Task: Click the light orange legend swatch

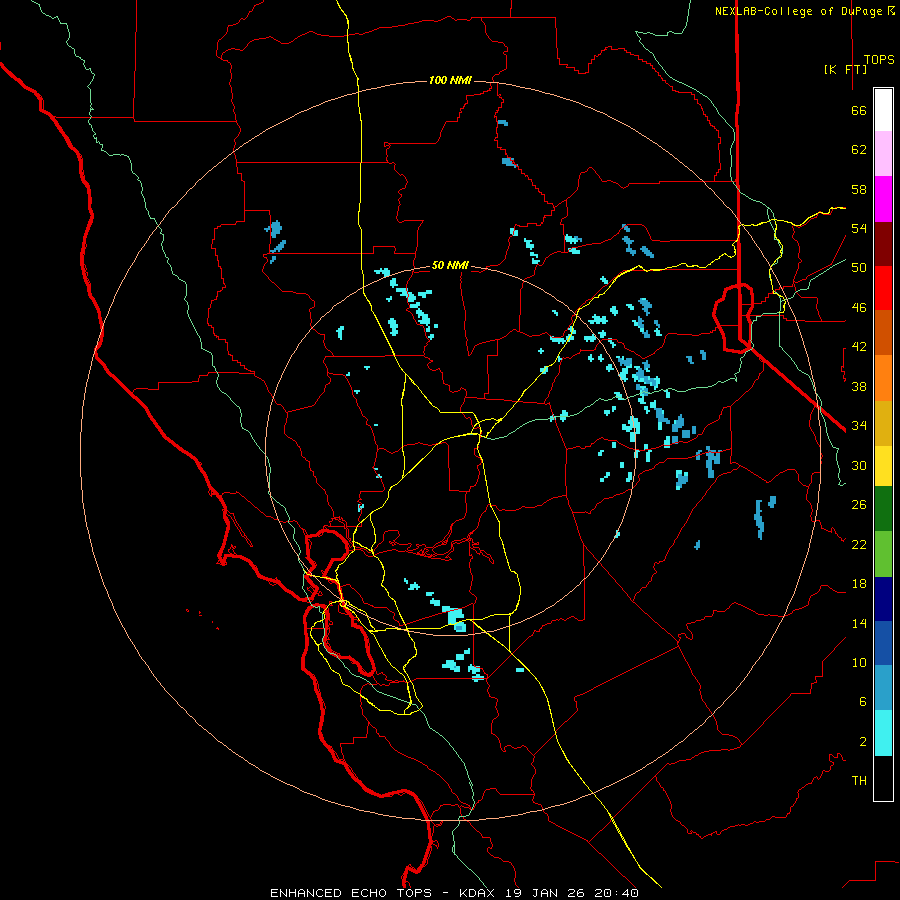Action: point(883,378)
